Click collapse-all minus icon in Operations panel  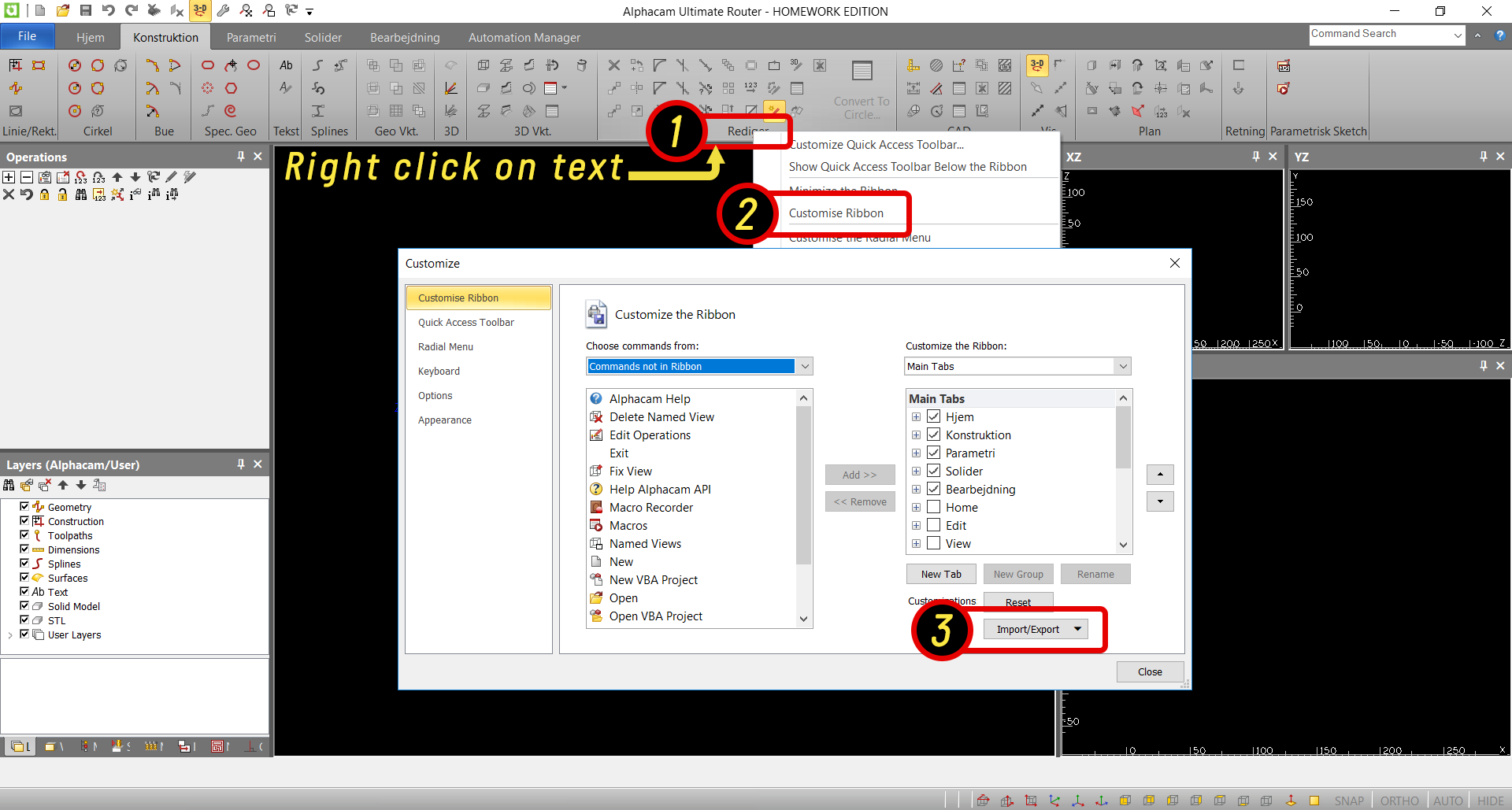click(27, 177)
